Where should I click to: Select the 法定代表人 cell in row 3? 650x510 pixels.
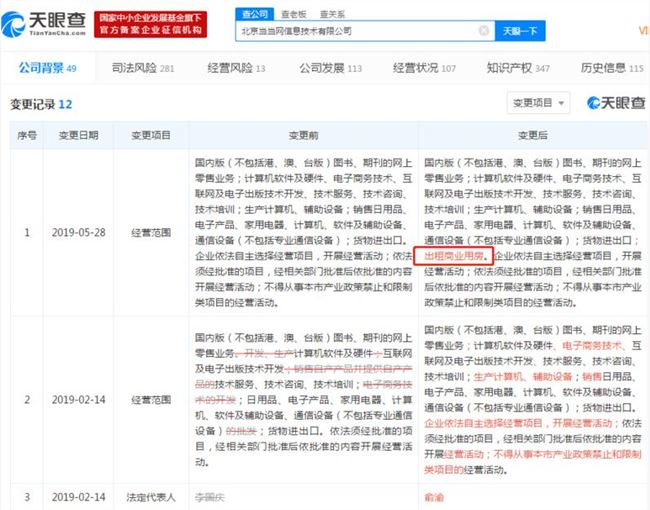pyautogui.click(x=151, y=497)
